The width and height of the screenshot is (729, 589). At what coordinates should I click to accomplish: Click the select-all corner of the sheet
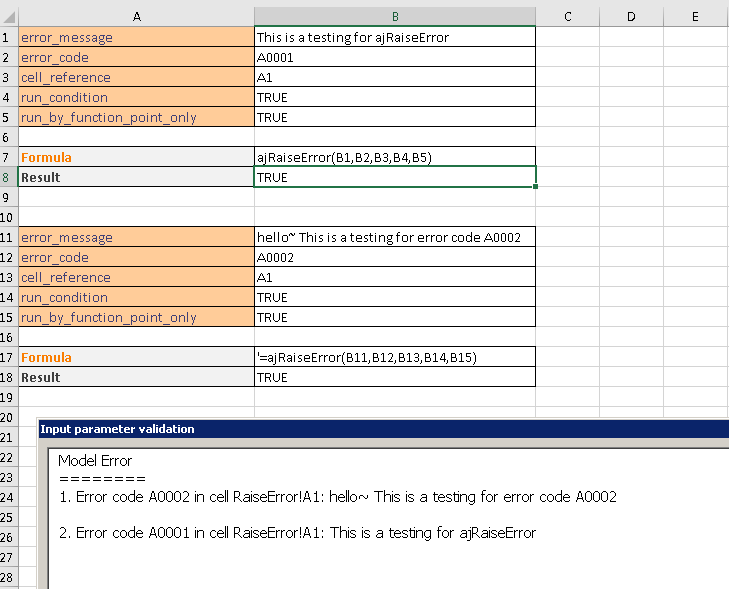coord(8,16)
